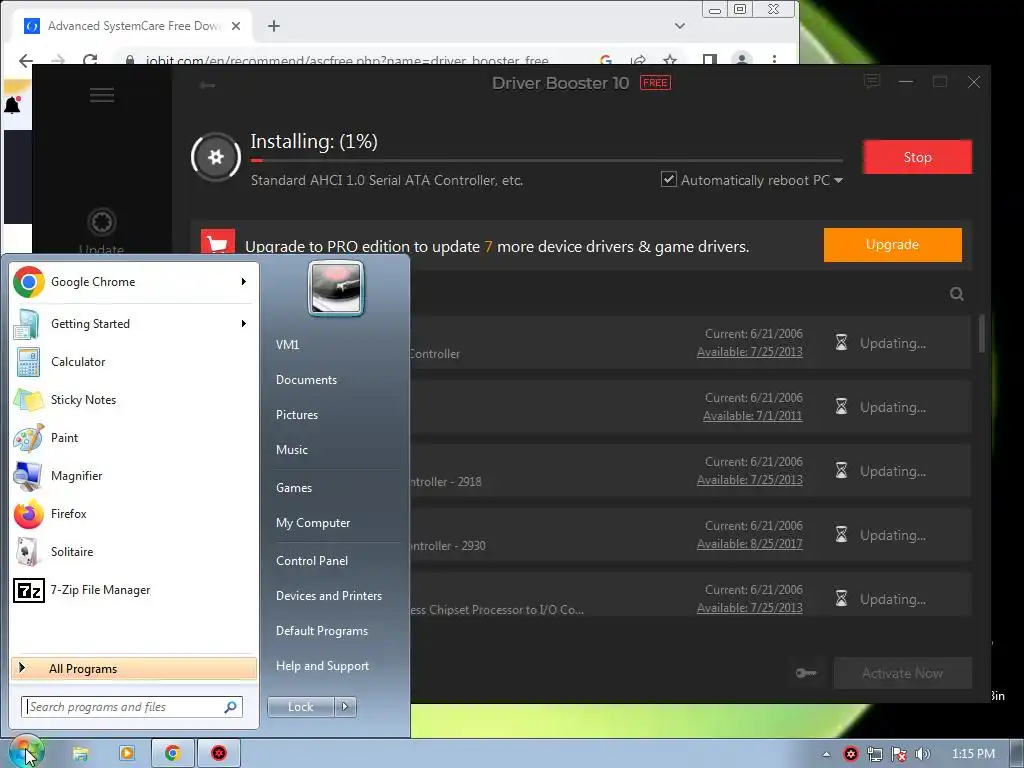The image size is (1024, 768).
Task: Reload the page in Chrome
Action: (x=90, y=60)
